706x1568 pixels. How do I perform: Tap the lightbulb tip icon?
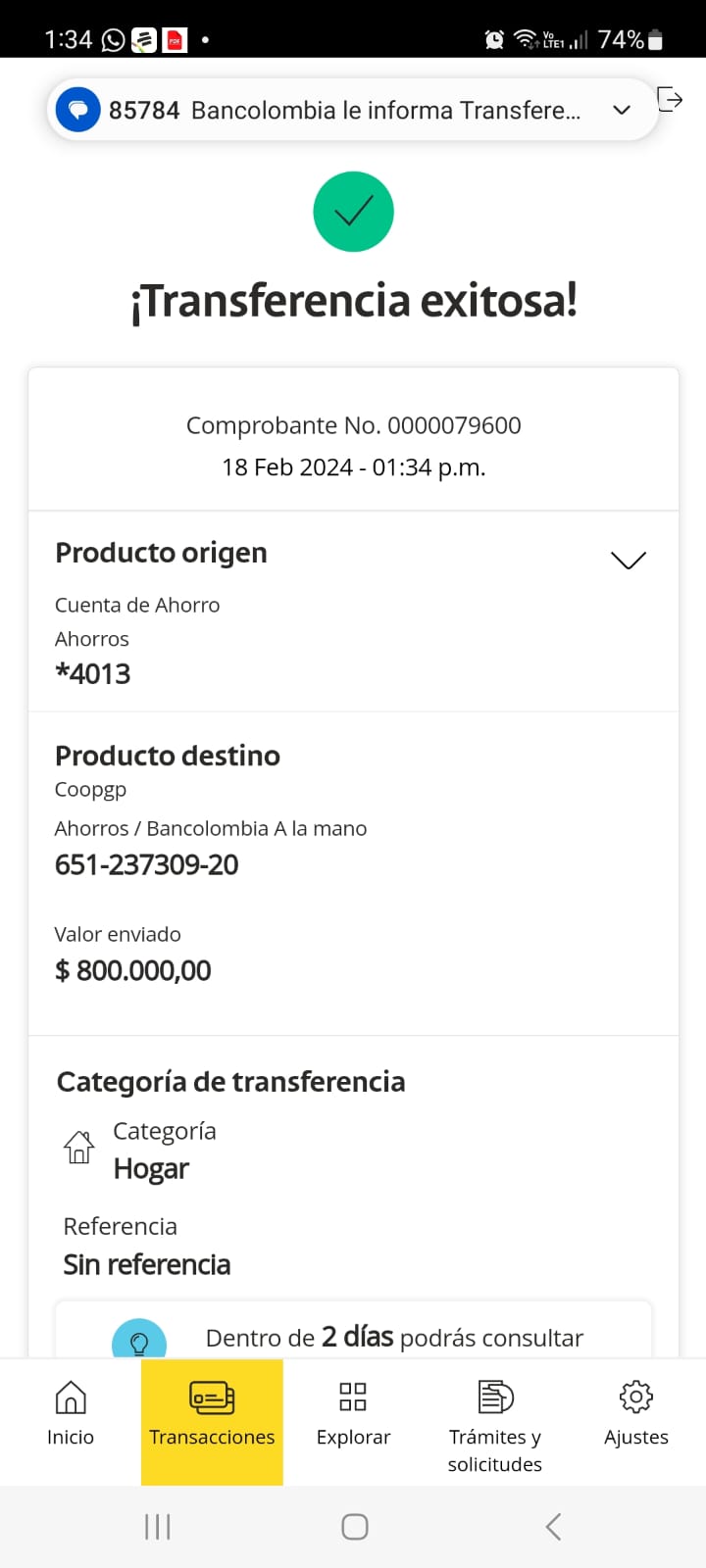coord(139,1342)
